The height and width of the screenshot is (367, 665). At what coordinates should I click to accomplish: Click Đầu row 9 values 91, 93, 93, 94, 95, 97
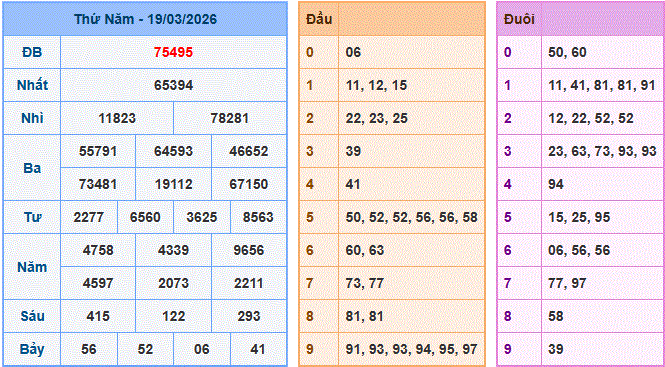(x=412, y=349)
